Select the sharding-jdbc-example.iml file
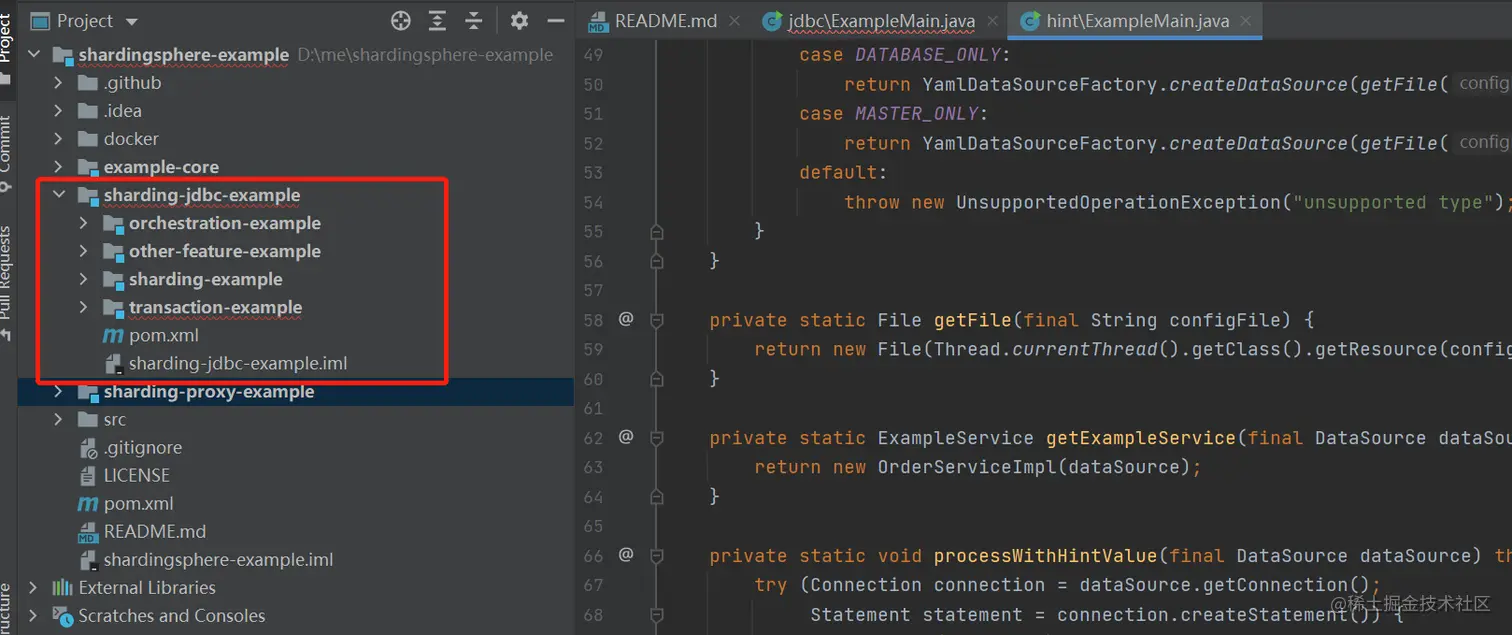Viewport: 1512px width, 635px height. coord(295,363)
